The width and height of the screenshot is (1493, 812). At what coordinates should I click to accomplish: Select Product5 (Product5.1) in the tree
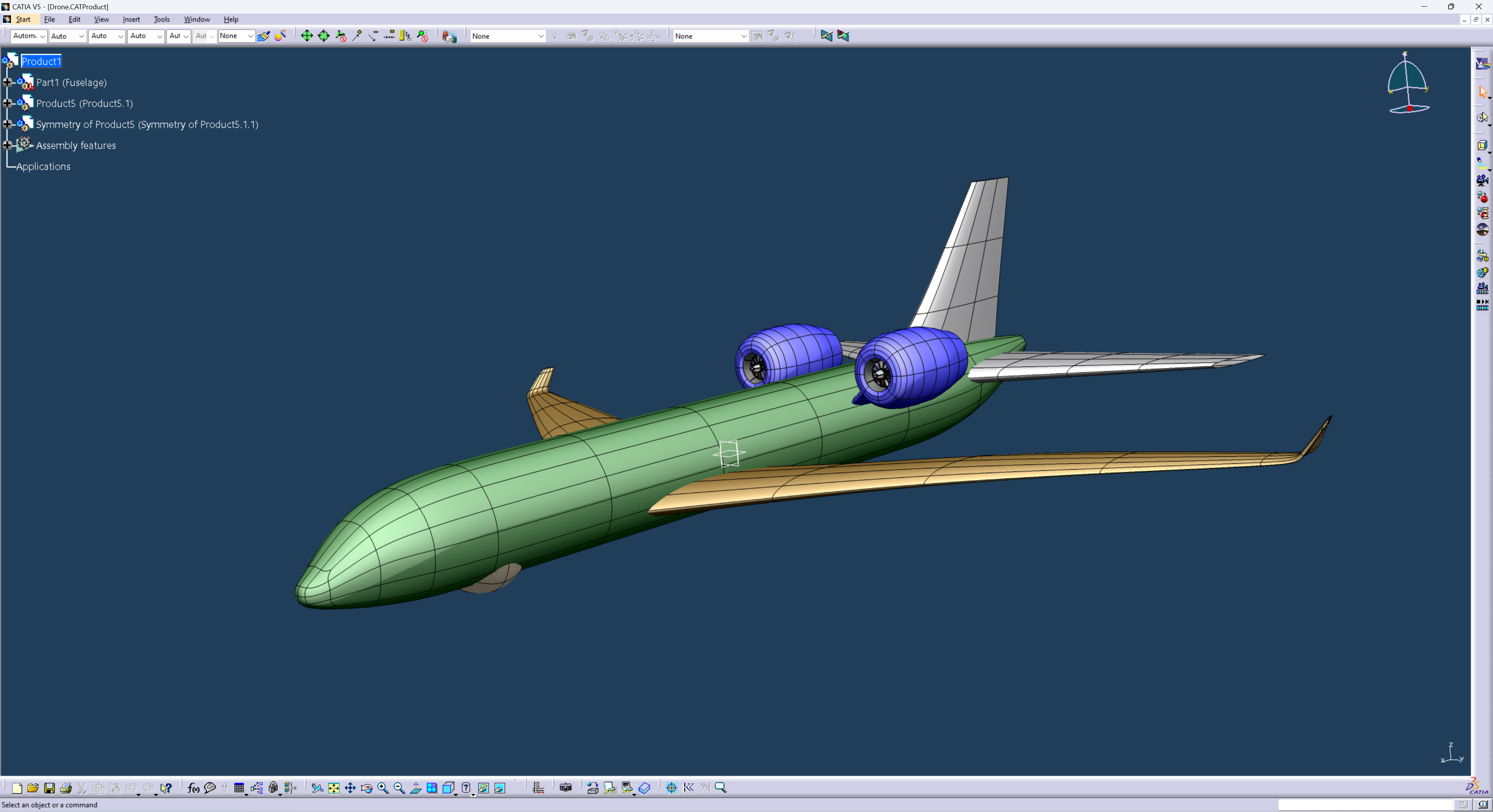(x=84, y=103)
